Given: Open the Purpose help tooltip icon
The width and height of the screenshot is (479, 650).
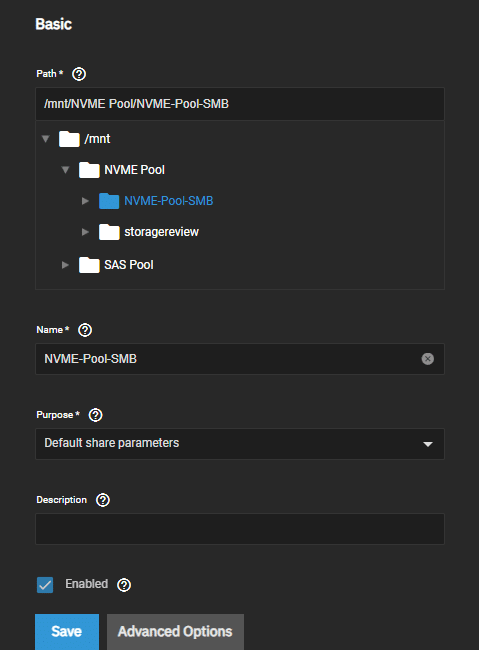Looking at the screenshot, I should click(x=95, y=415).
